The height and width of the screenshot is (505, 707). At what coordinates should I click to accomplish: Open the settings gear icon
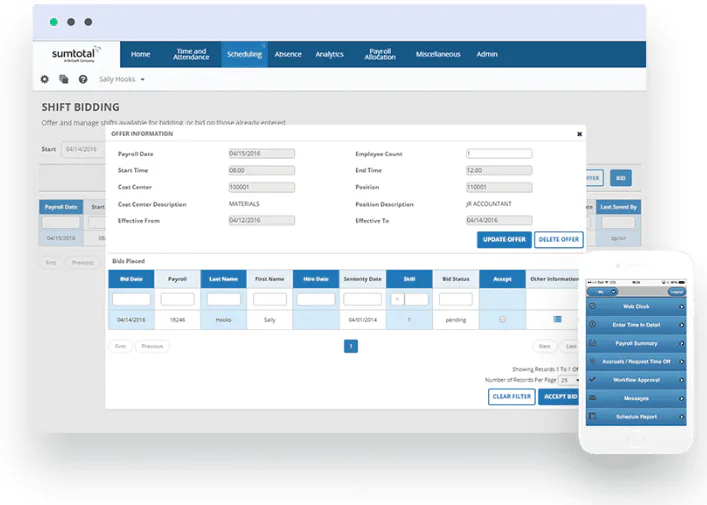[44, 79]
